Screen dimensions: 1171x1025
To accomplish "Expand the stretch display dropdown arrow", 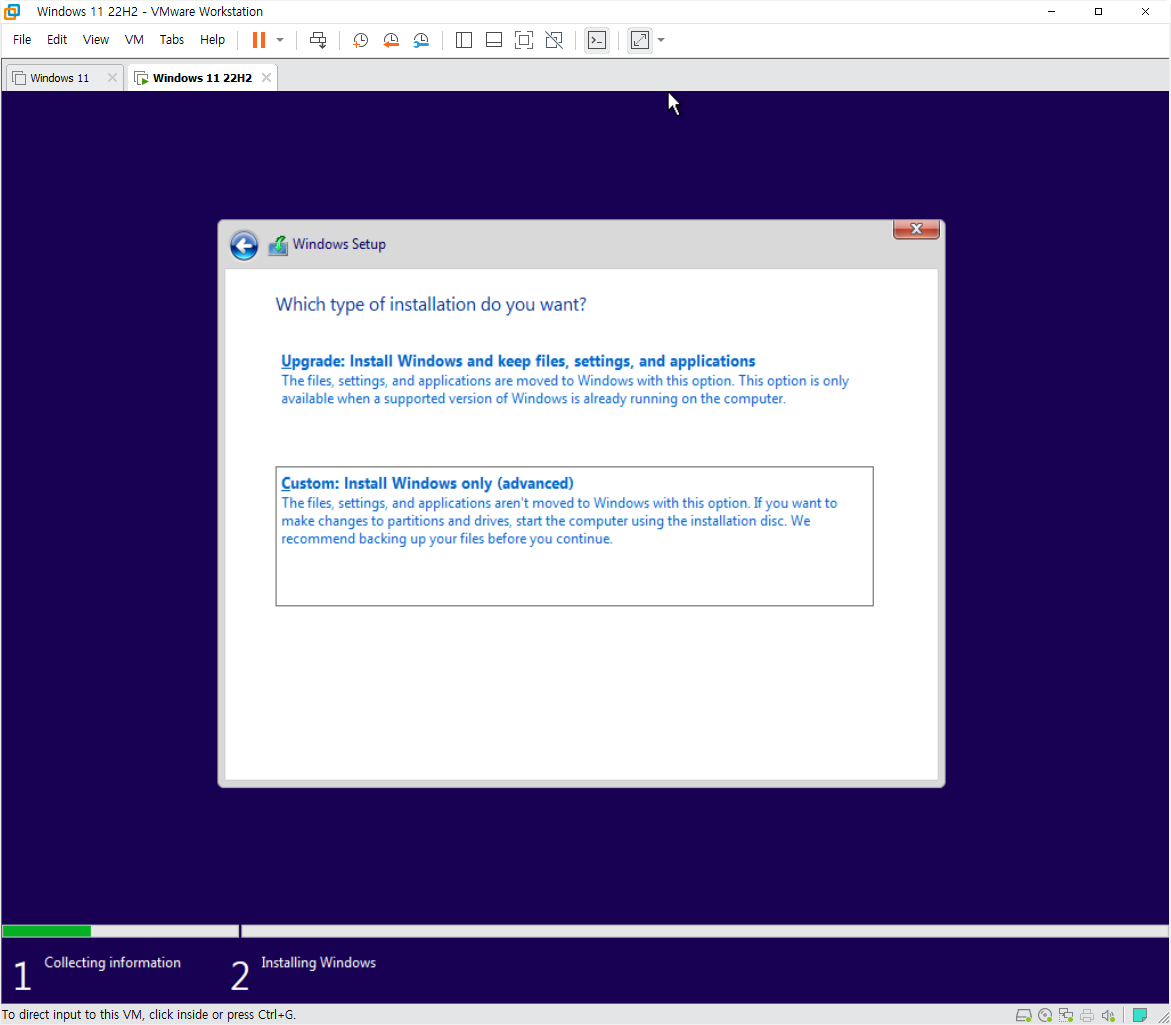I will pyautogui.click(x=661, y=40).
